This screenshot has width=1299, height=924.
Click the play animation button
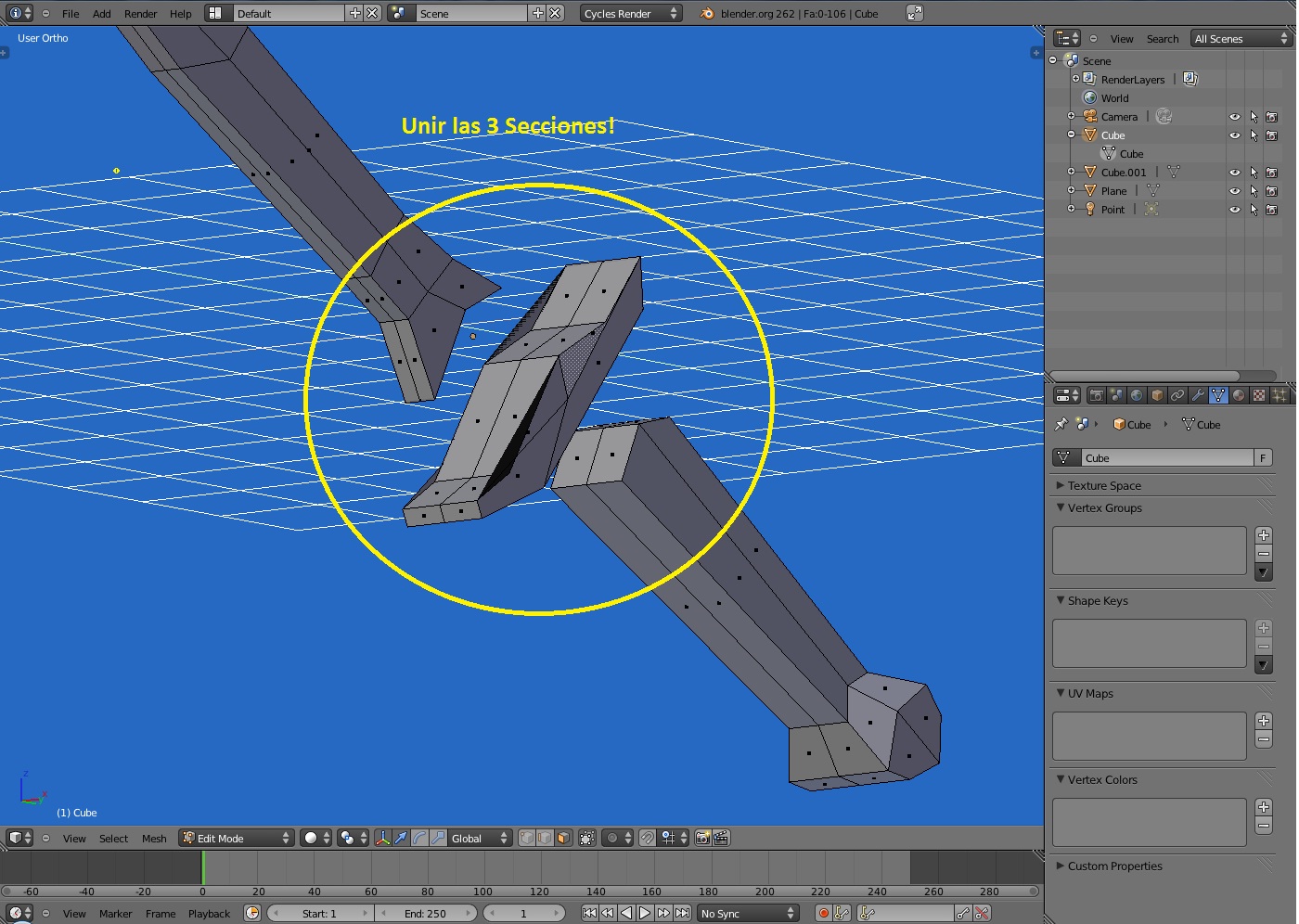tap(645, 913)
